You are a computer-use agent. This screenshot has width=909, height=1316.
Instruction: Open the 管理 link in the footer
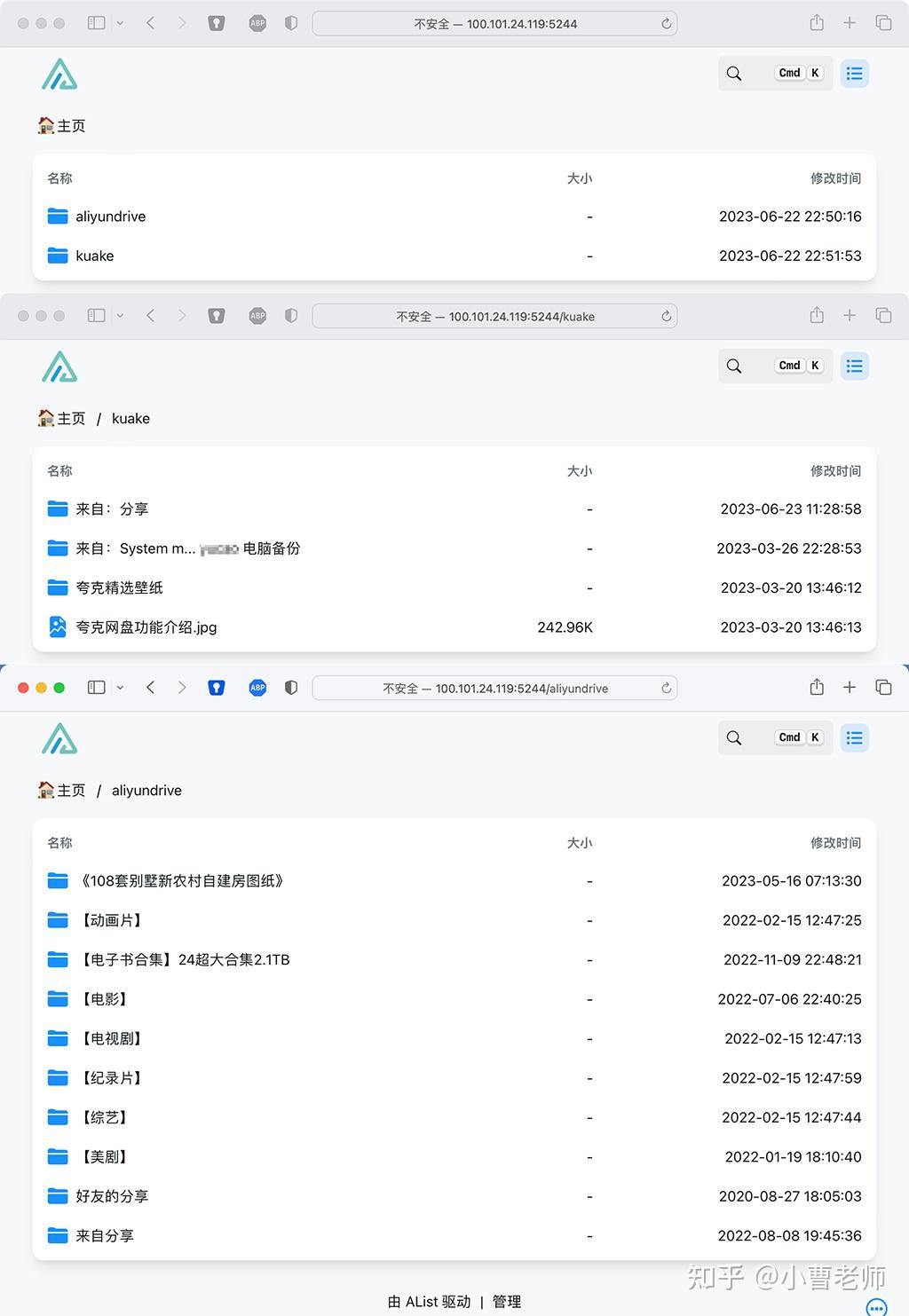tap(506, 1301)
